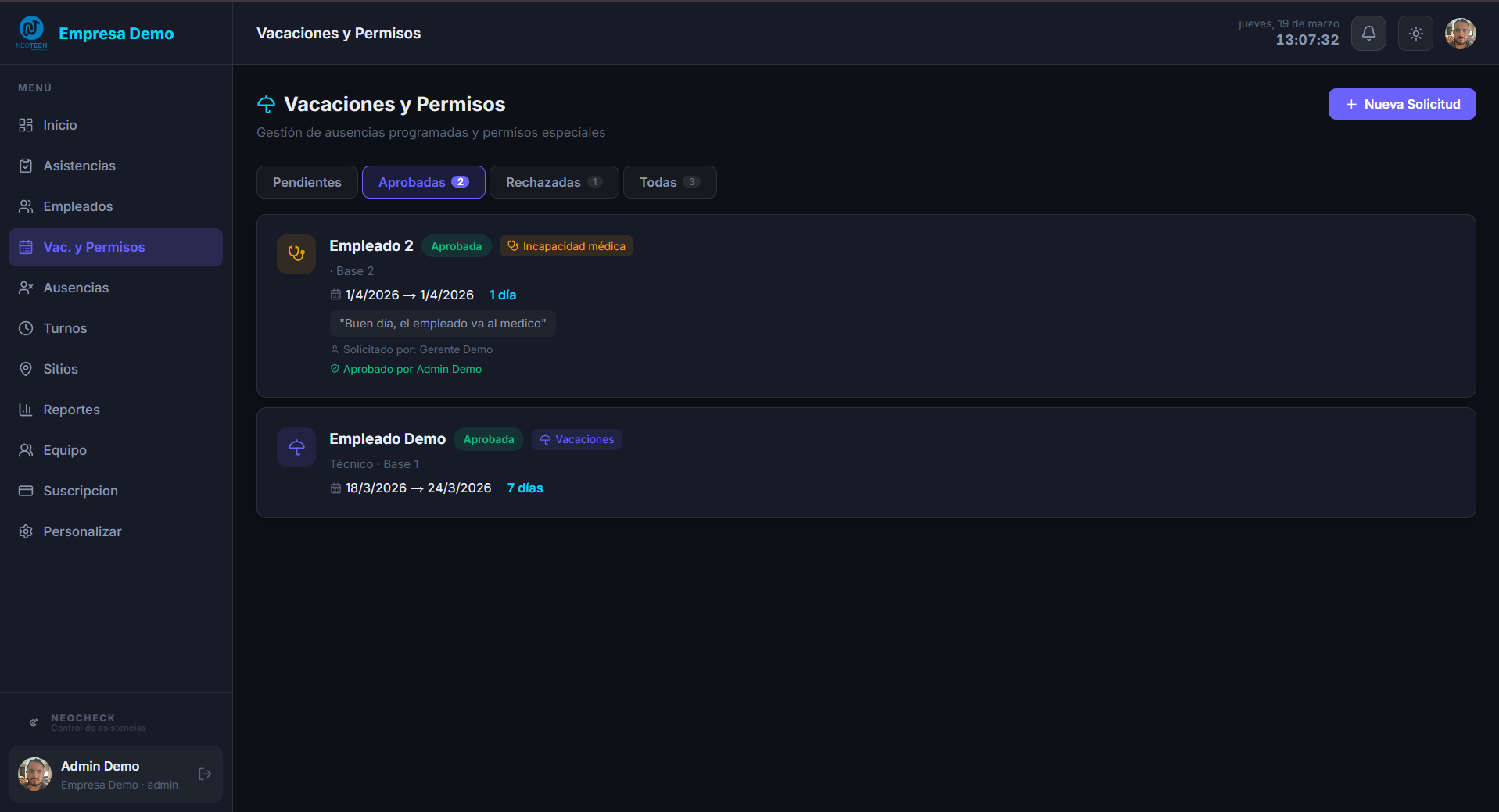
Task: Show the Todas requests tab
Action: click(669, 182)
